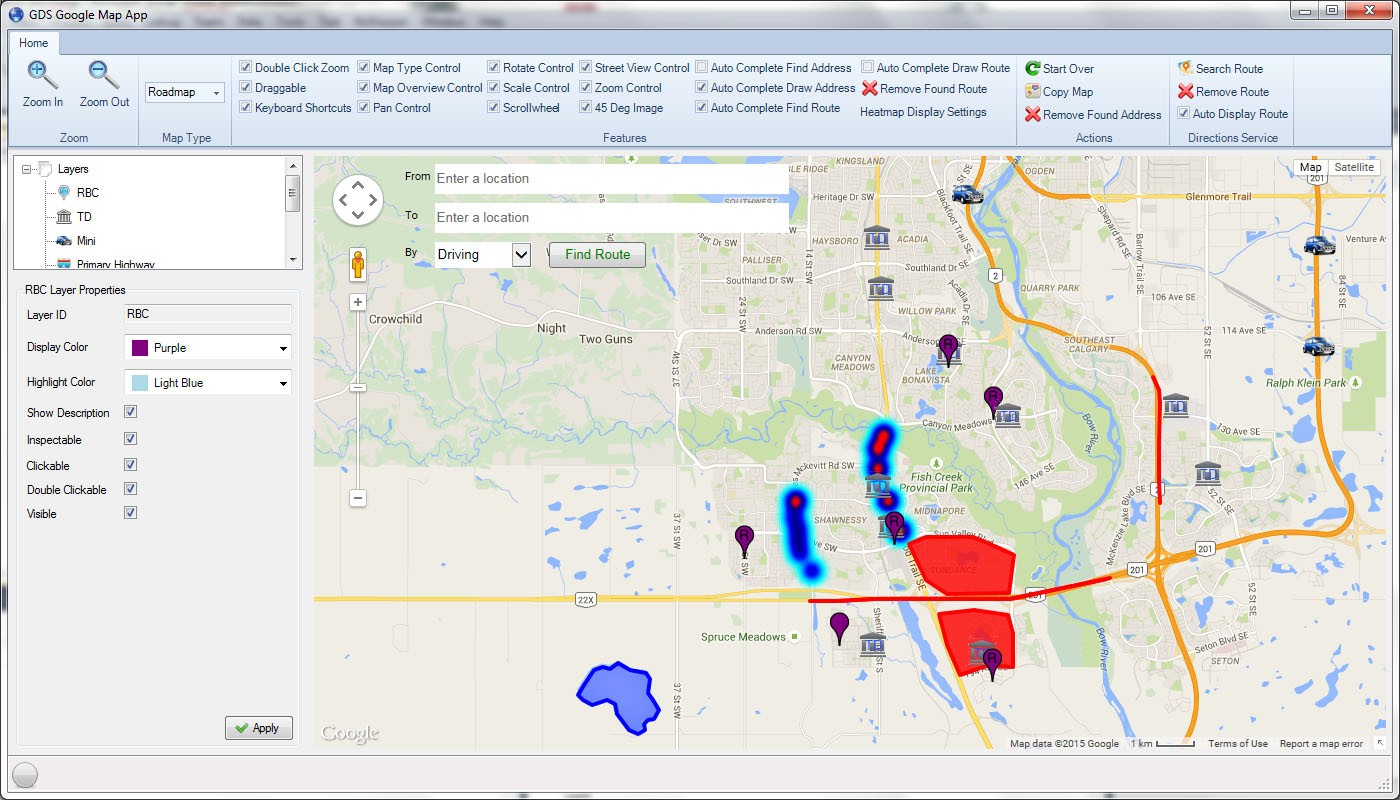Open the Terms of Use link
1400x800 pixels.
click(x=1238, y=744)
